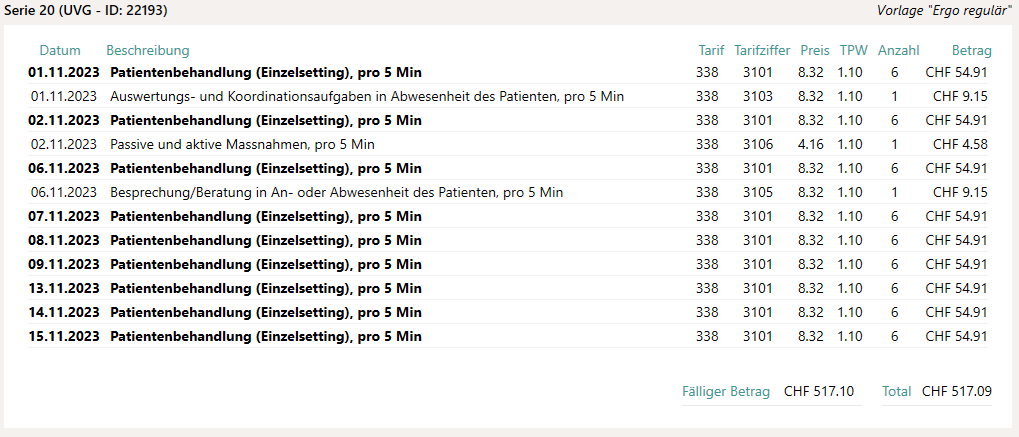Click the Vorlage "Ergo regulär" label

click(x=945, y=10)
